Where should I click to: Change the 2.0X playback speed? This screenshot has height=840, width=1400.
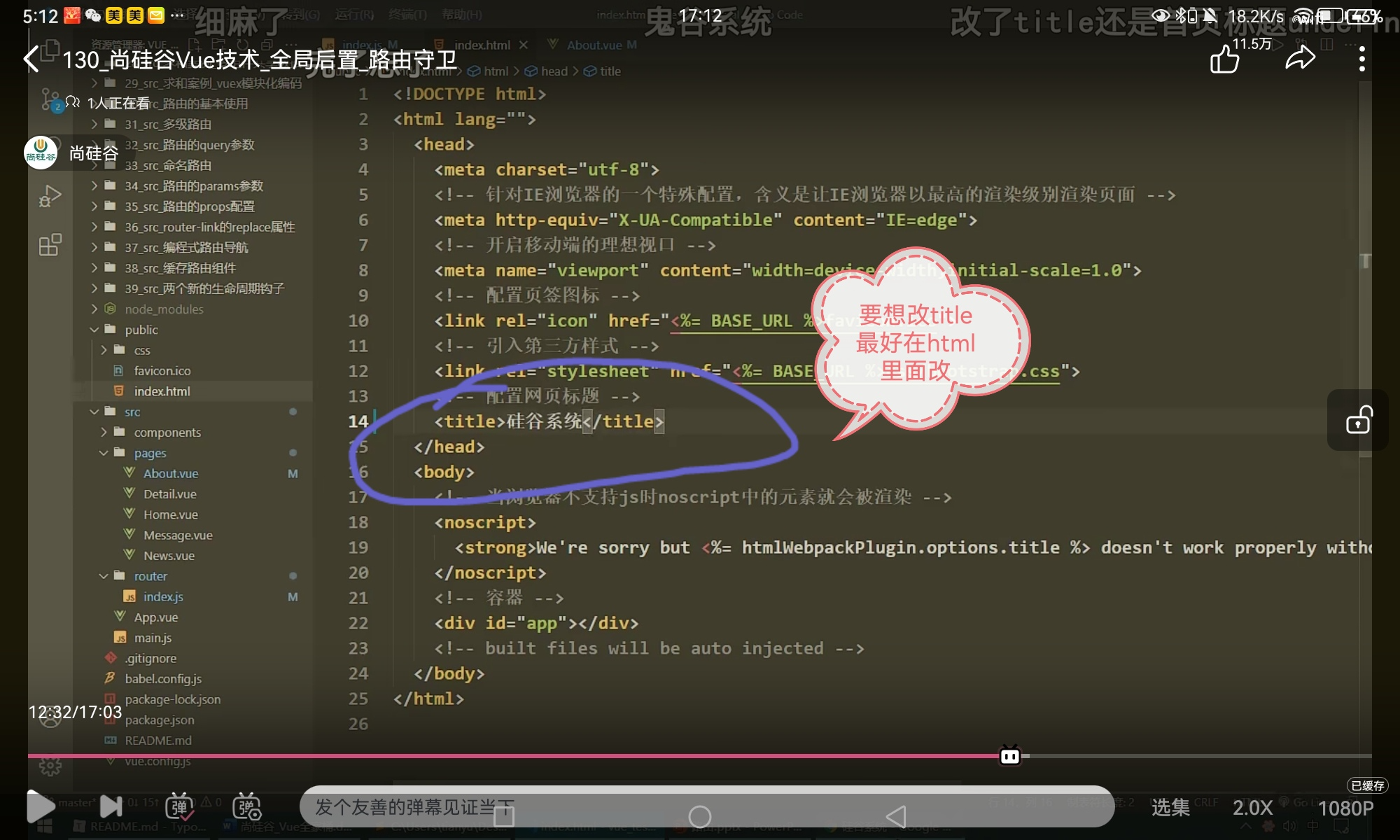(1252, 808)
